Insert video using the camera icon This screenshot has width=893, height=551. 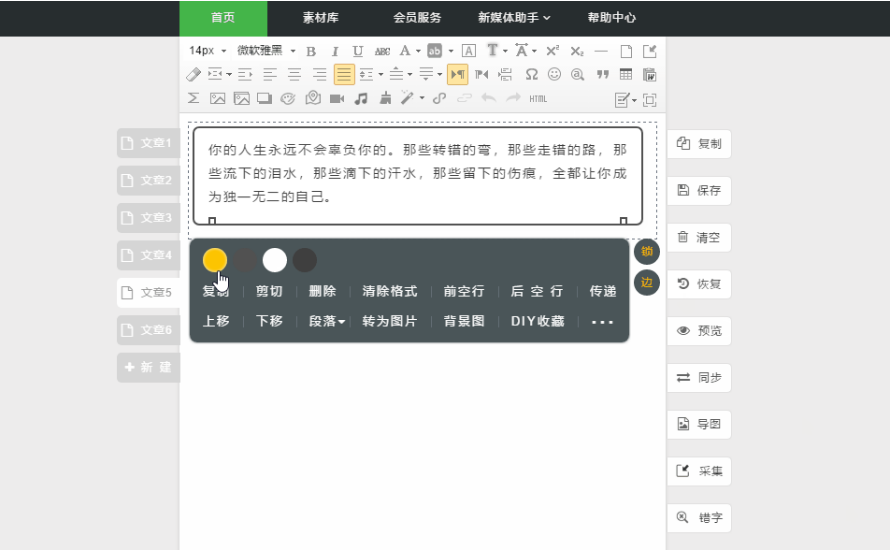[337, 99]
